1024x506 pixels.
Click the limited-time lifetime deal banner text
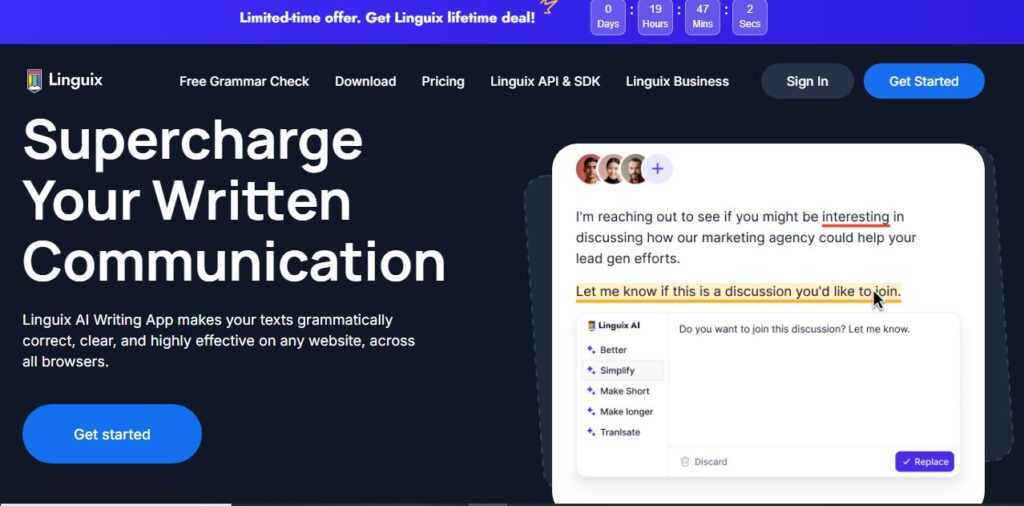point(387,18)
